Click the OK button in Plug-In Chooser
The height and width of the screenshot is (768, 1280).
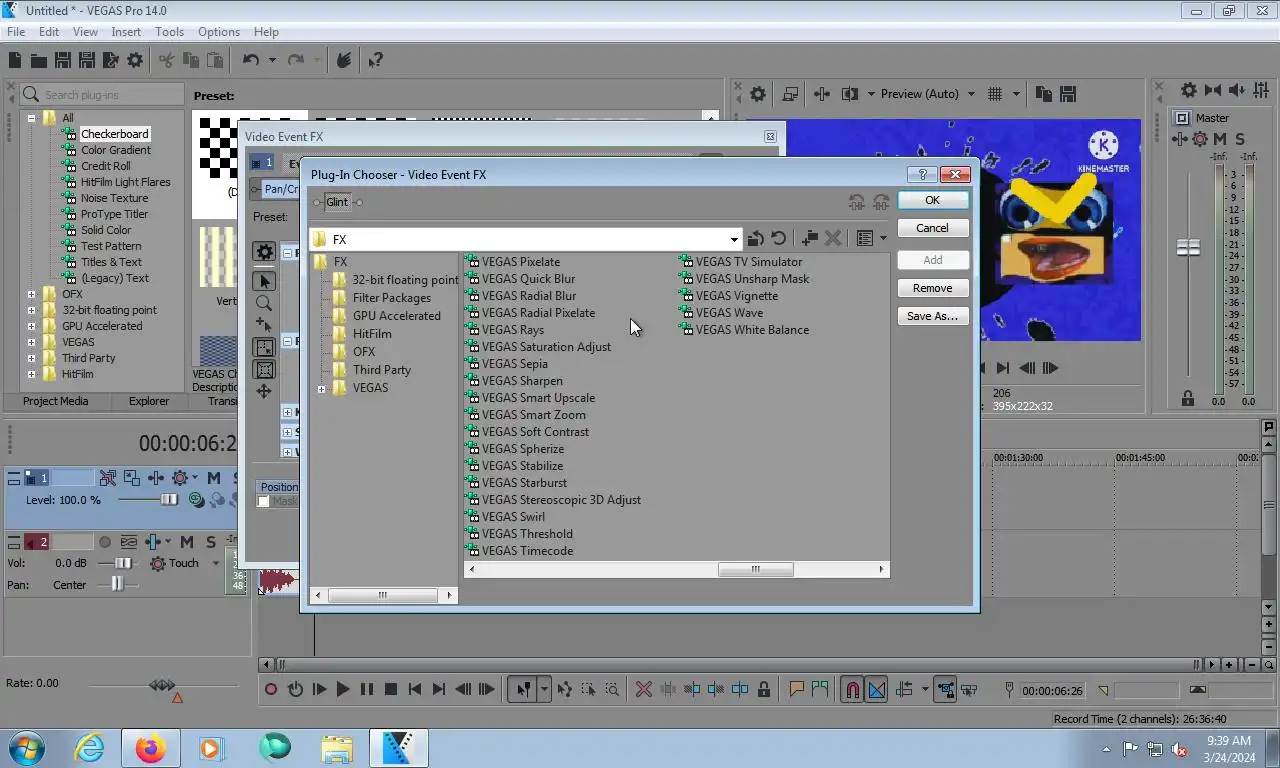coord(932,200)
